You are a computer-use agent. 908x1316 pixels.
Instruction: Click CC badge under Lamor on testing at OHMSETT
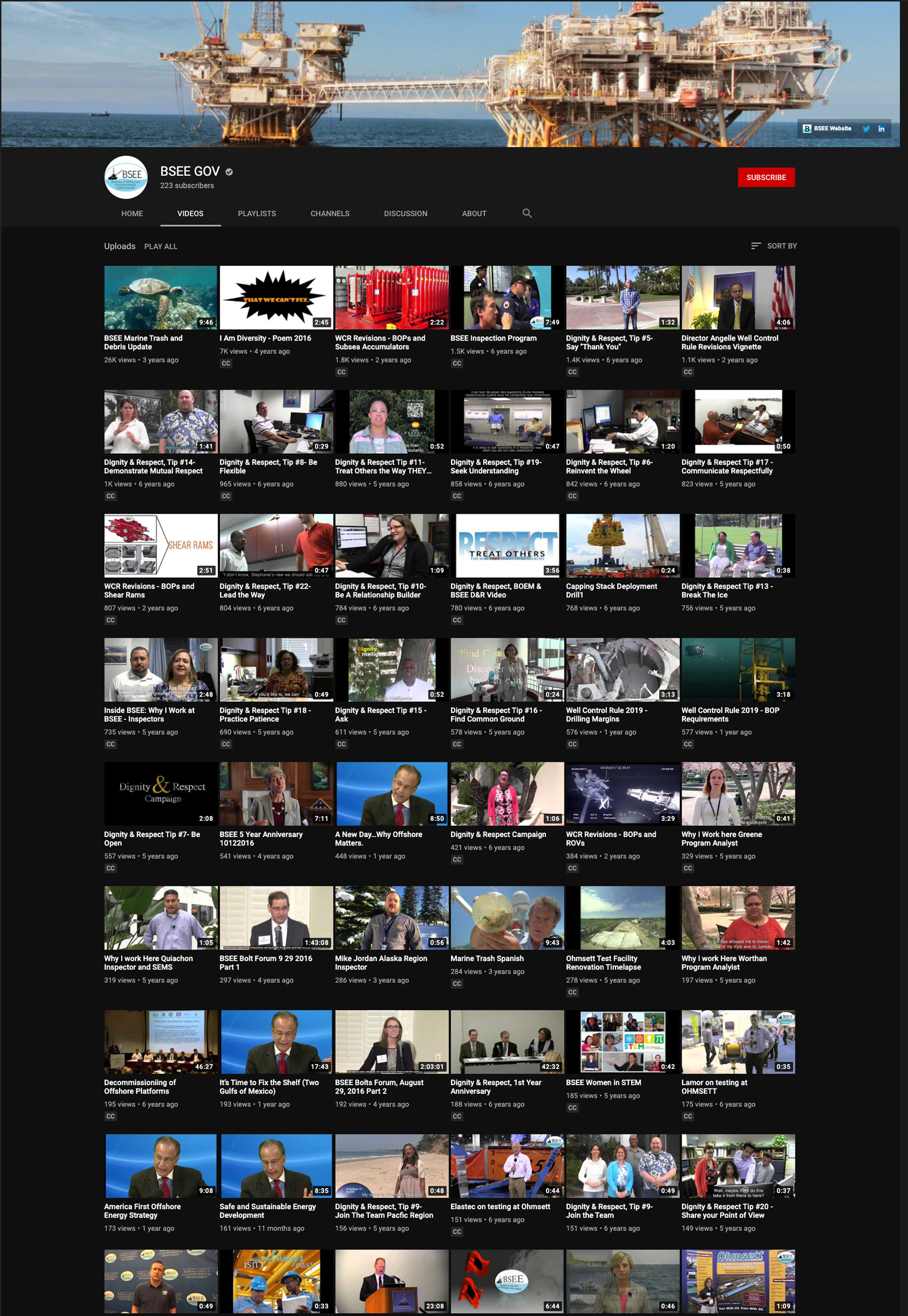coord(688,1117)
